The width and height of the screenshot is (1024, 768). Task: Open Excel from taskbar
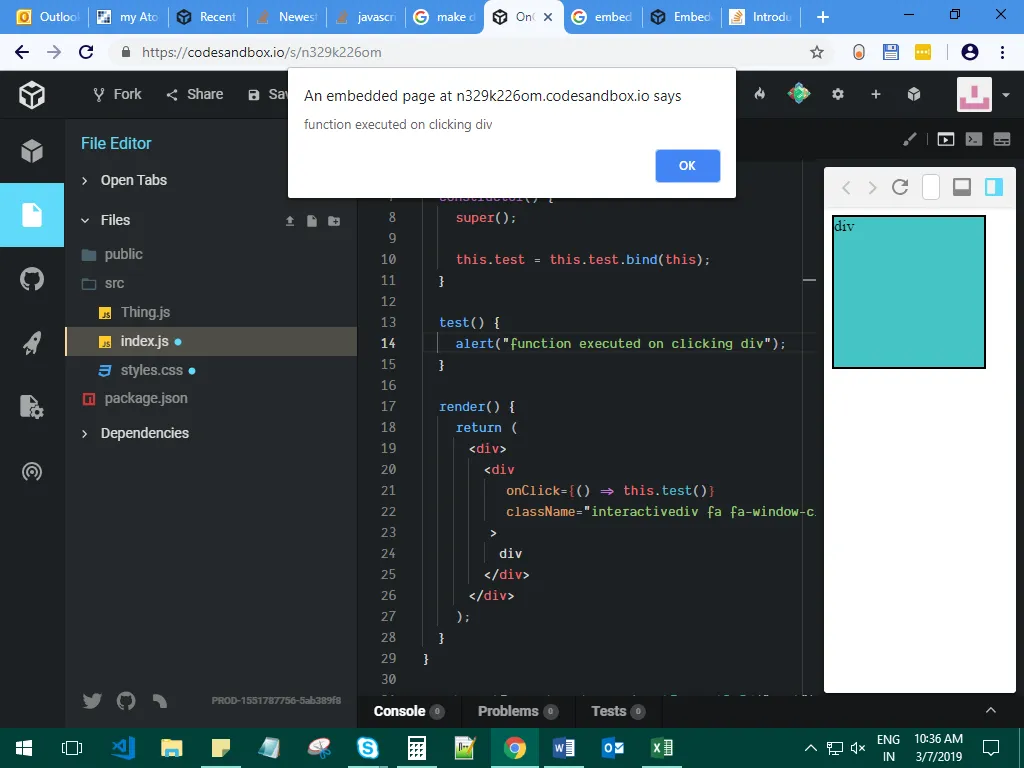pyautogui.click(x=662, y=748)
